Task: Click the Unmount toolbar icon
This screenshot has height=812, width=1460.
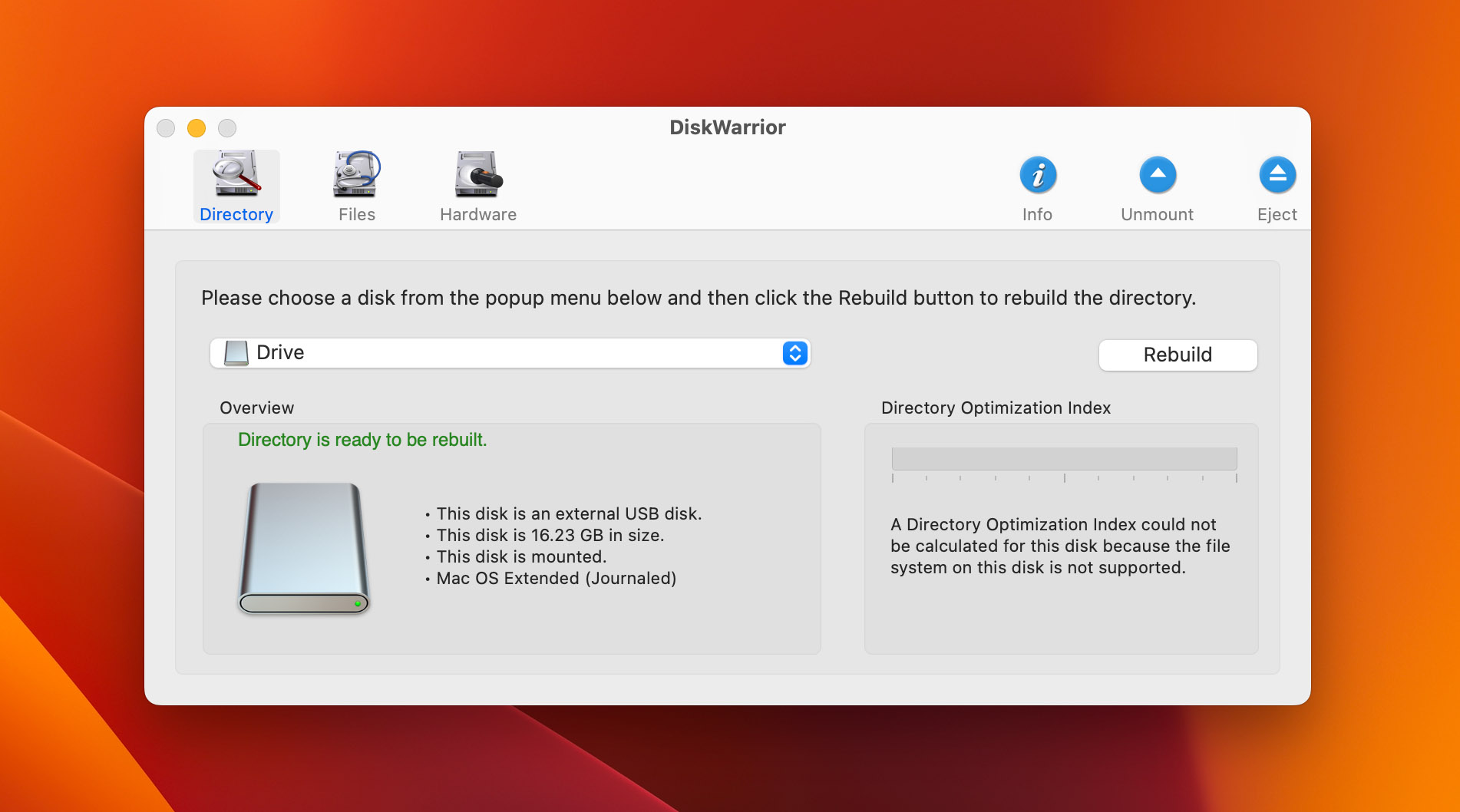Action: [x=1158, y=175]
